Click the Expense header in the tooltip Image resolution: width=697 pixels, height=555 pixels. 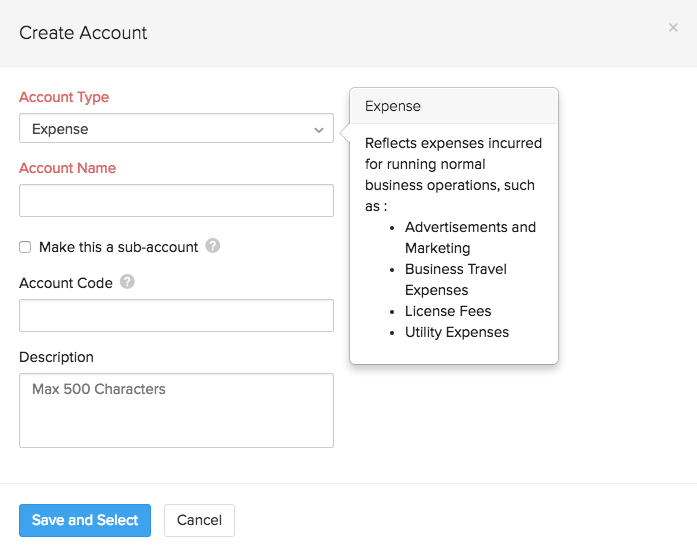(x=393, y=106)
